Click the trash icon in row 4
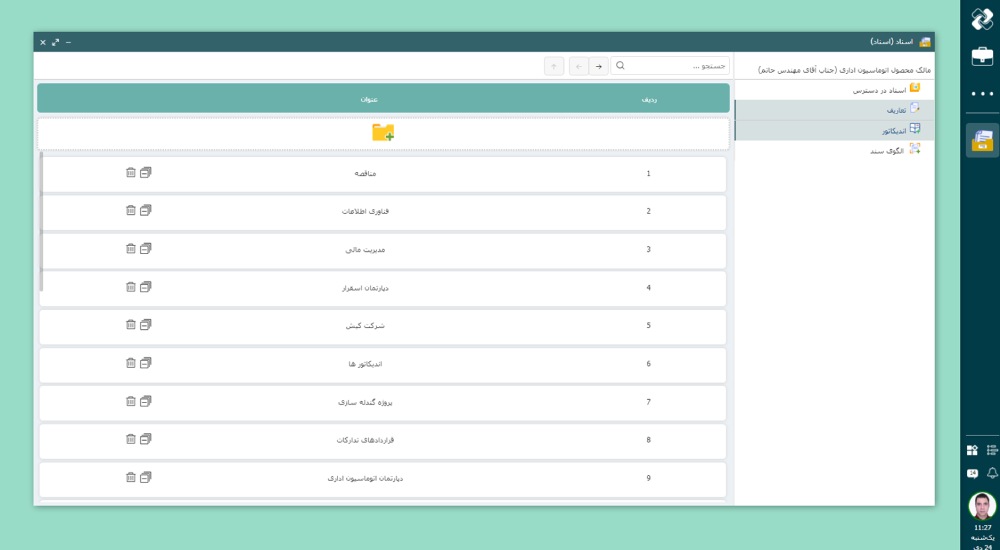 tap(131, 286)
